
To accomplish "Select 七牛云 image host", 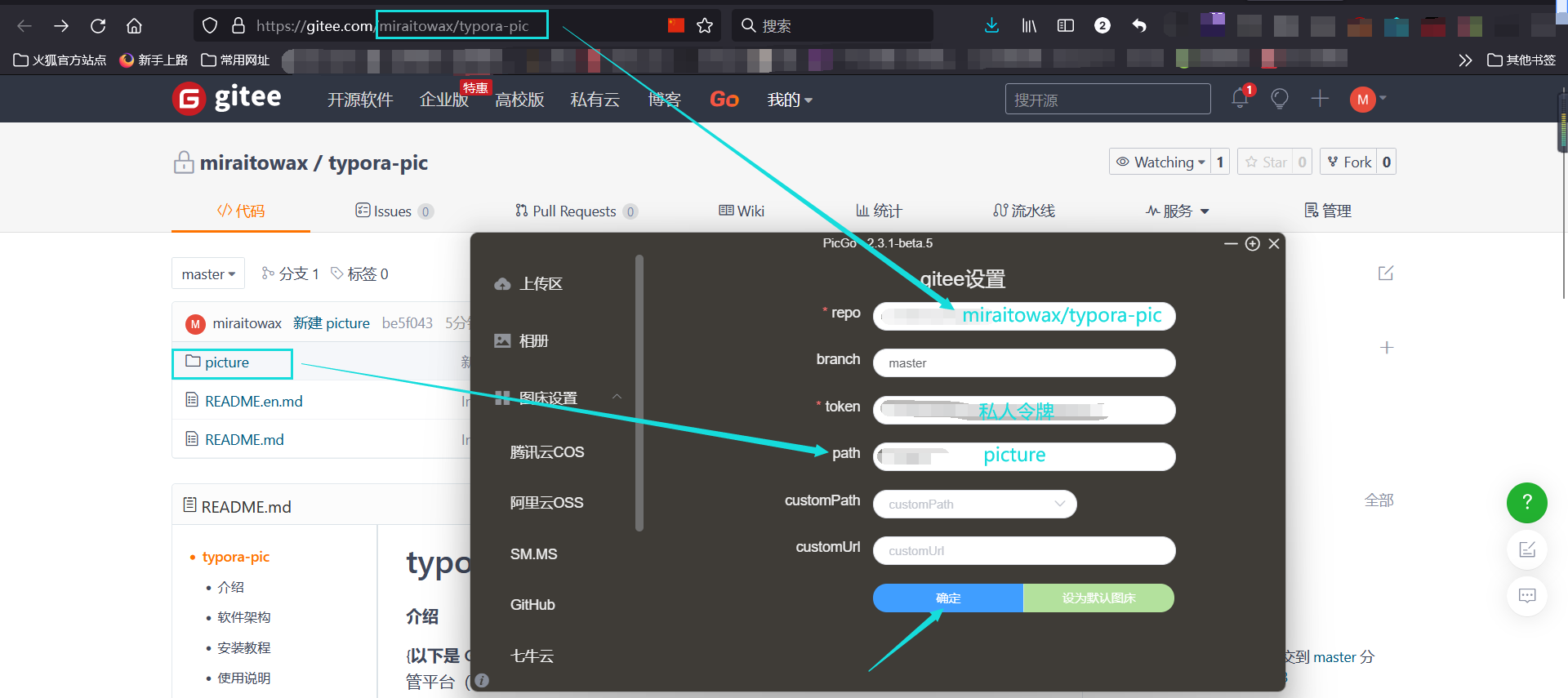I will click(x=532, y=656).
